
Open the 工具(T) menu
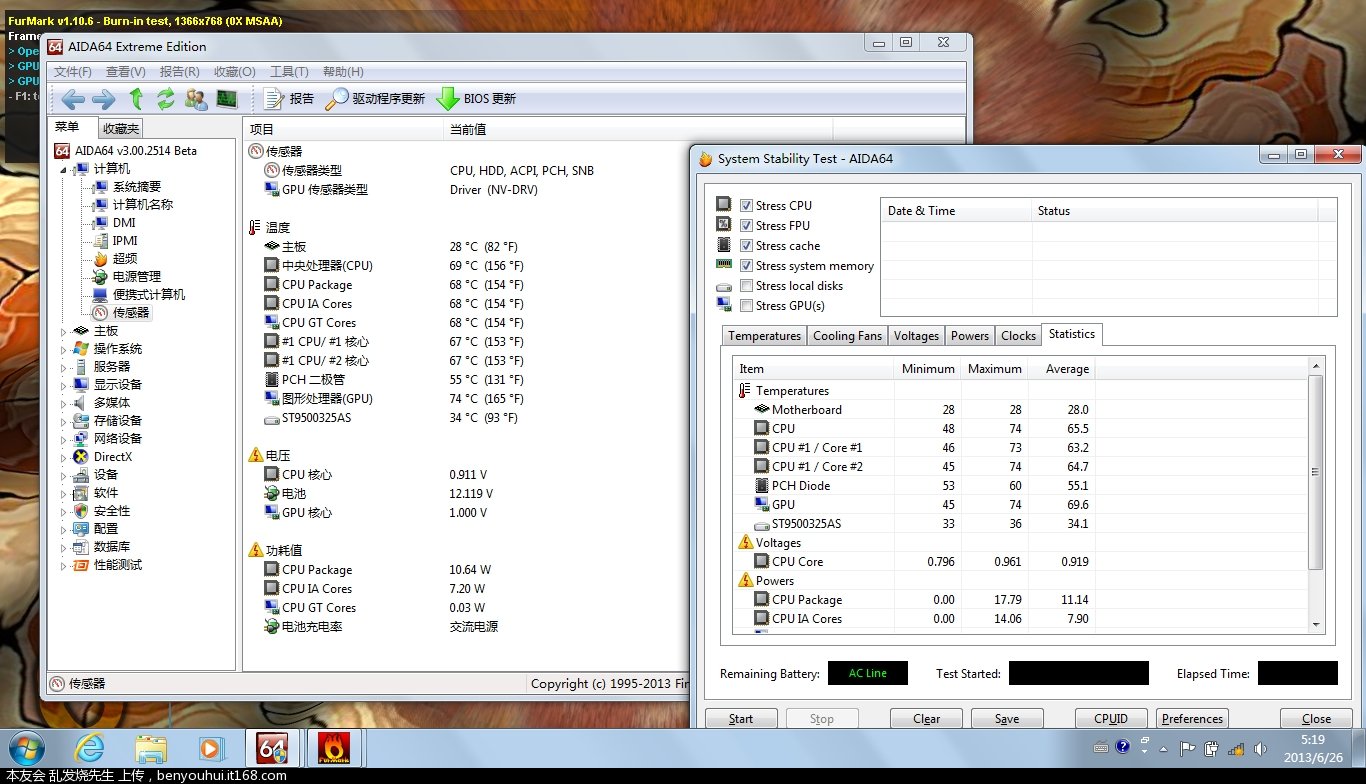[289, 72]
